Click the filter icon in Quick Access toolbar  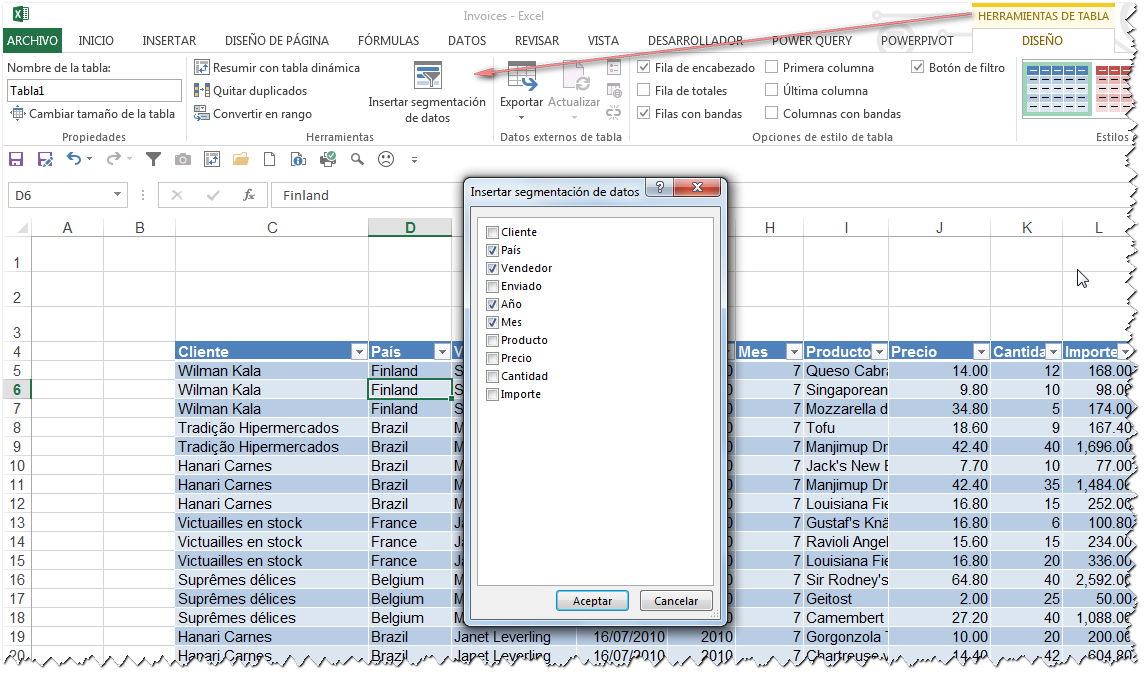tap(152, 159)
